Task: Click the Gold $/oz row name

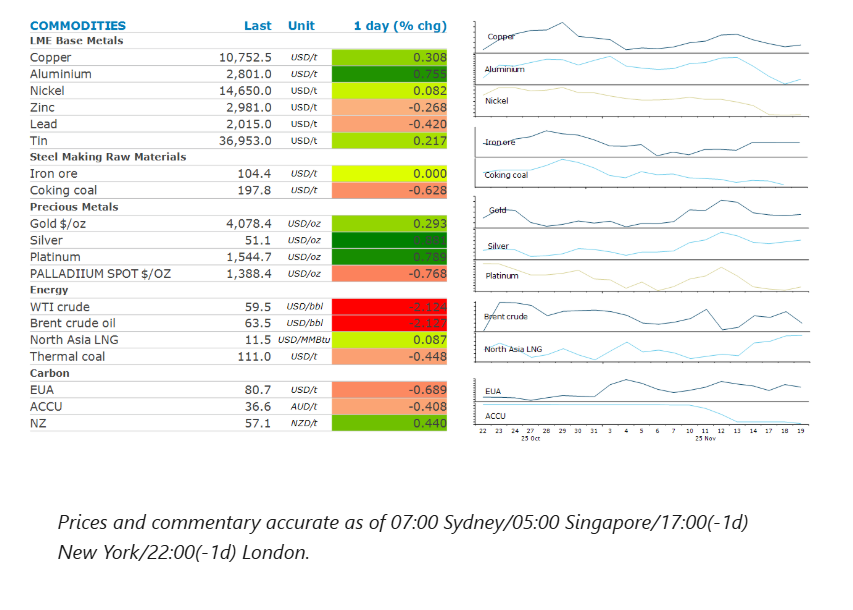Action: coord(58,224)
